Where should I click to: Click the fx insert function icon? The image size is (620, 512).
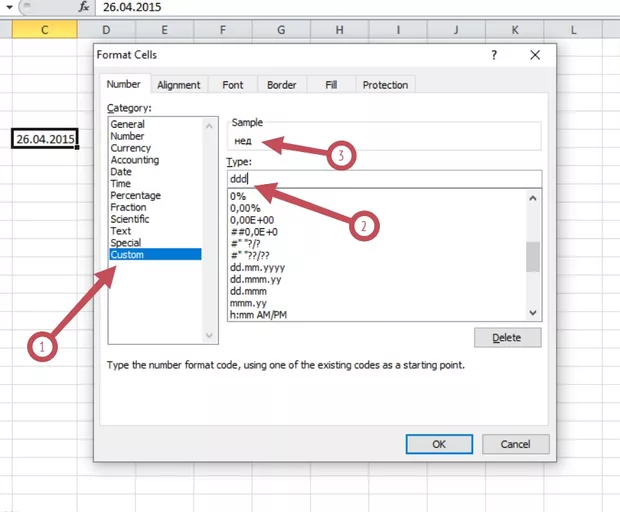point(83,7)
